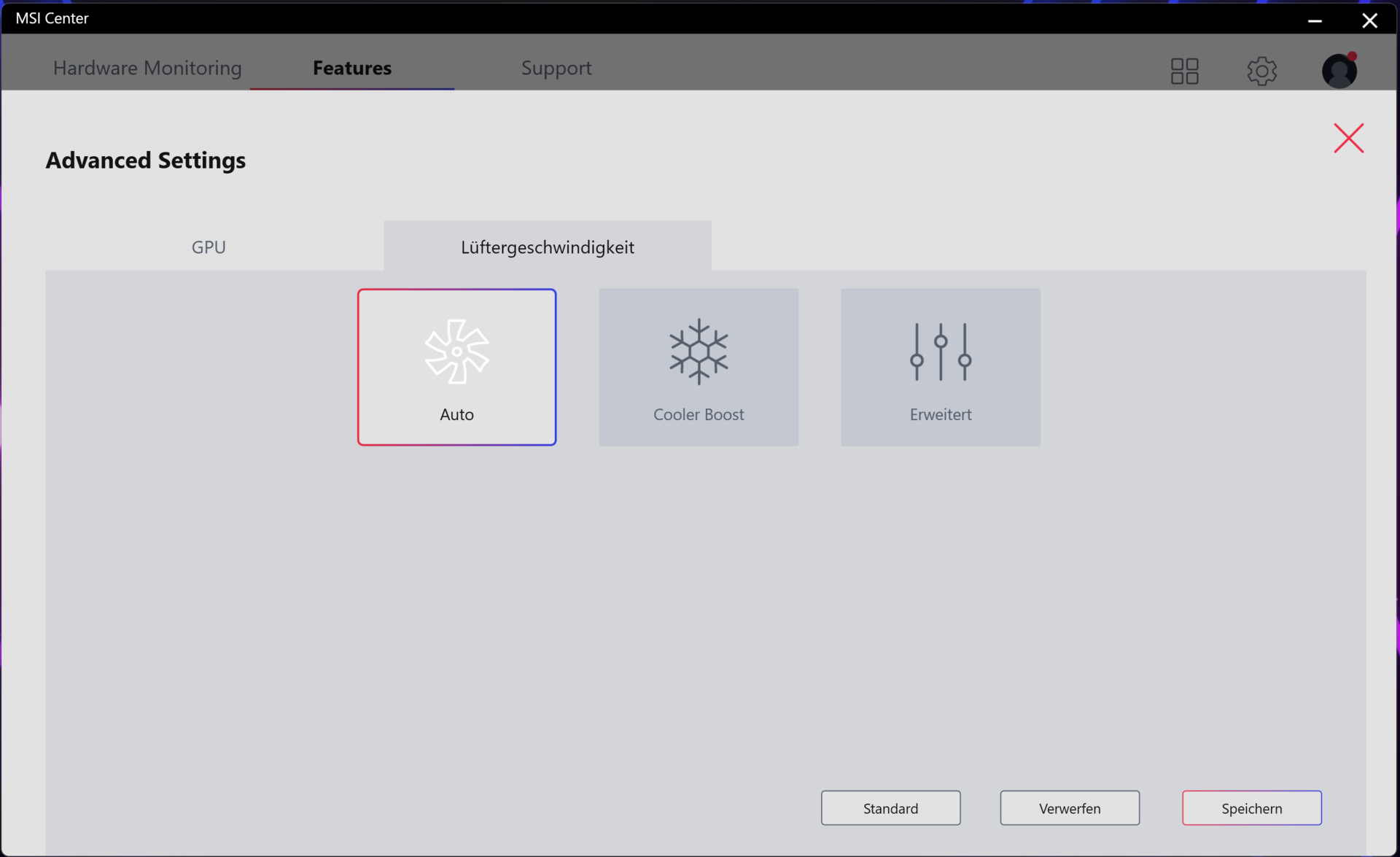The width and height of the screenshot is (1400, 857).
Task: Select the Lüftergeschwindigkeit tab
Action: click(548, 247)
